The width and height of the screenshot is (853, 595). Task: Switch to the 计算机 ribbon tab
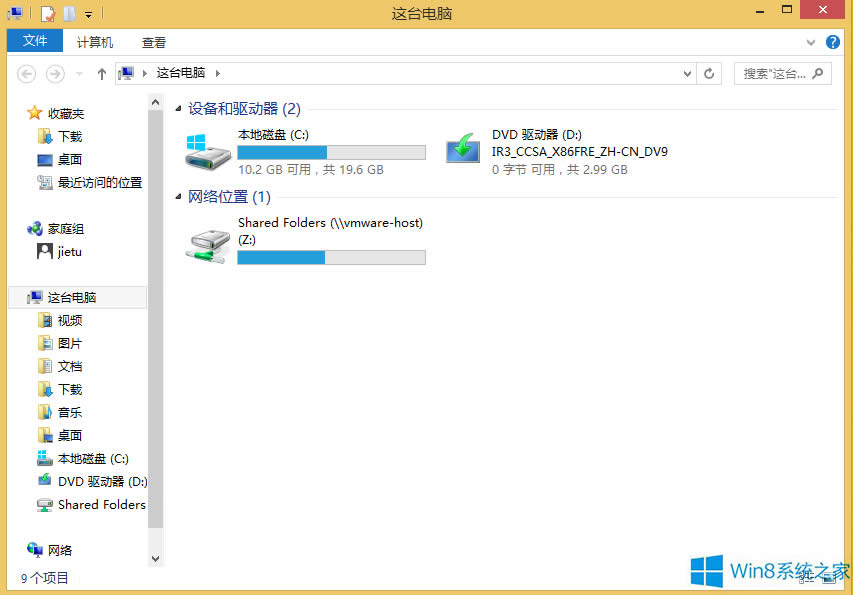94,42
